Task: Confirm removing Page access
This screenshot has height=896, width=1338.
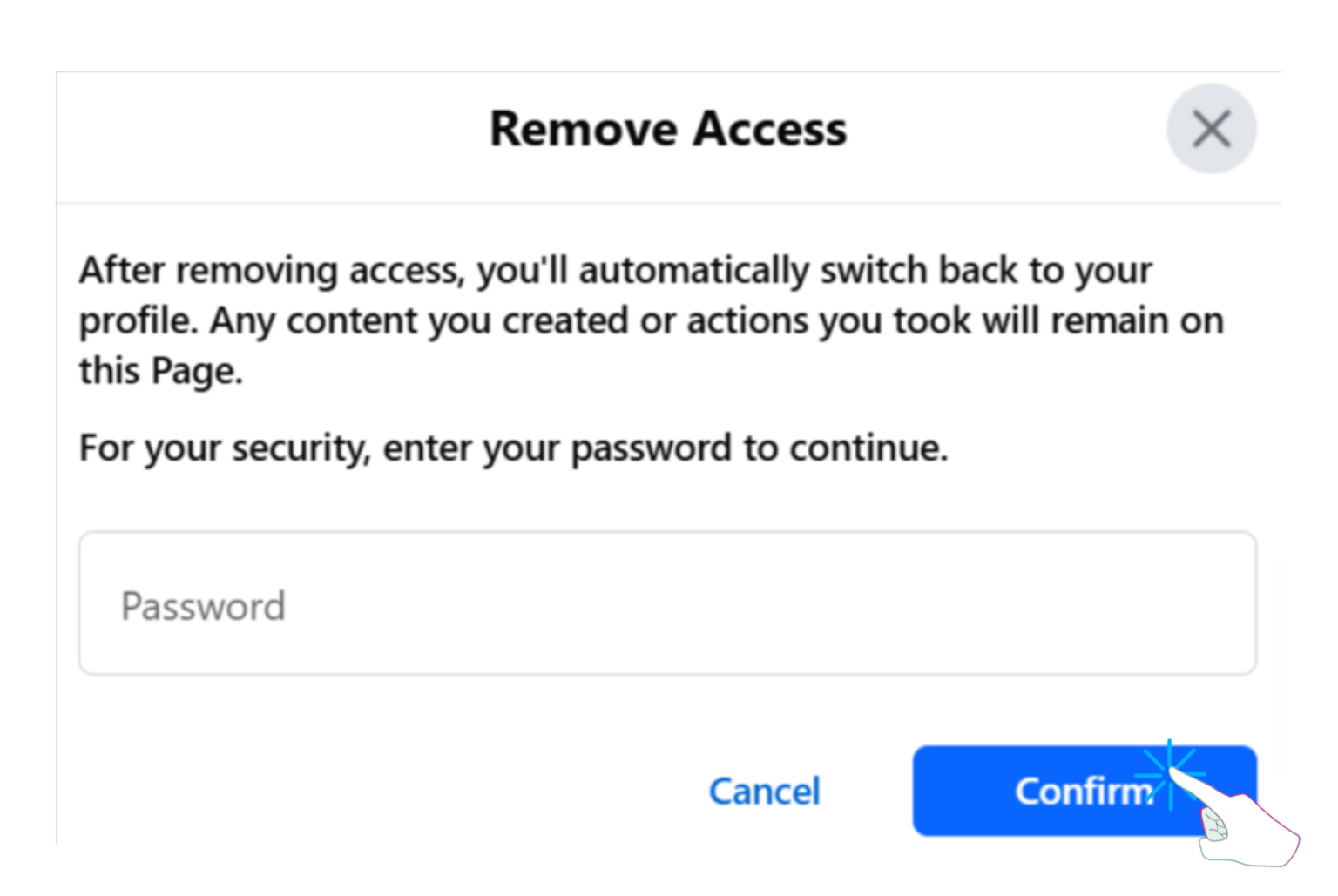Action: [x=1085, y=791]
